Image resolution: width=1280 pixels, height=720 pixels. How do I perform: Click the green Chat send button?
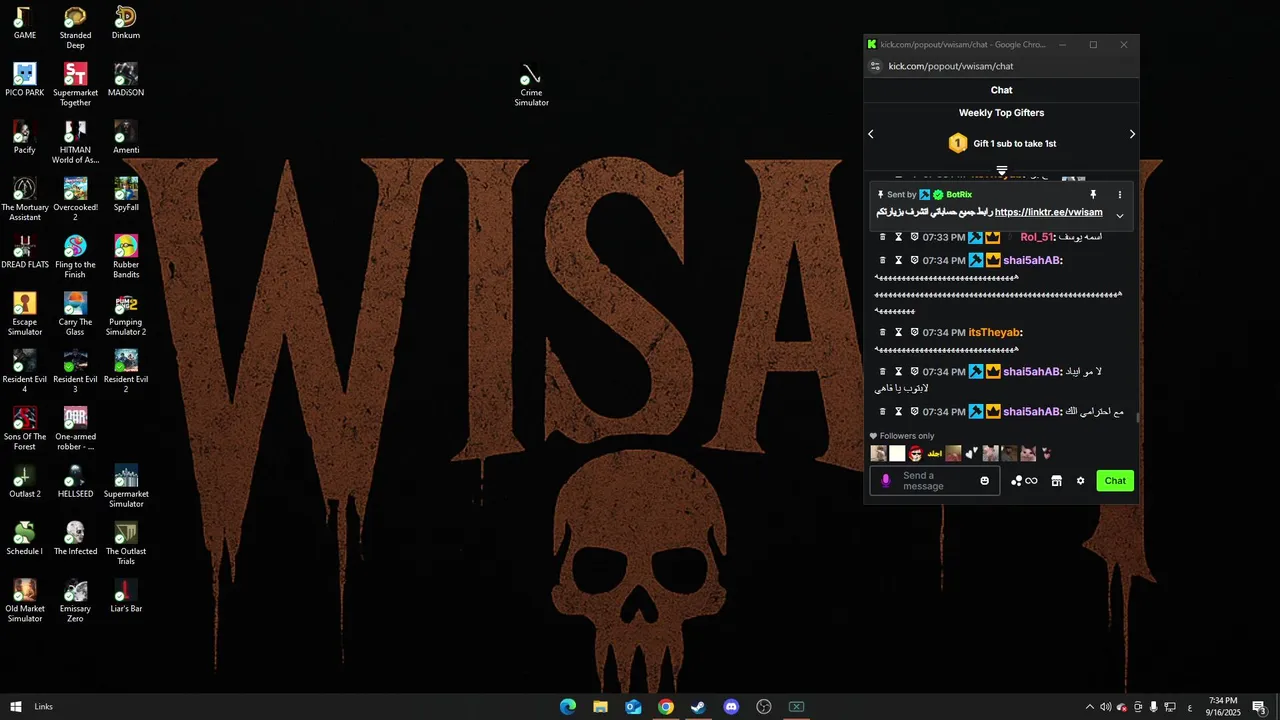(1115, 481)
